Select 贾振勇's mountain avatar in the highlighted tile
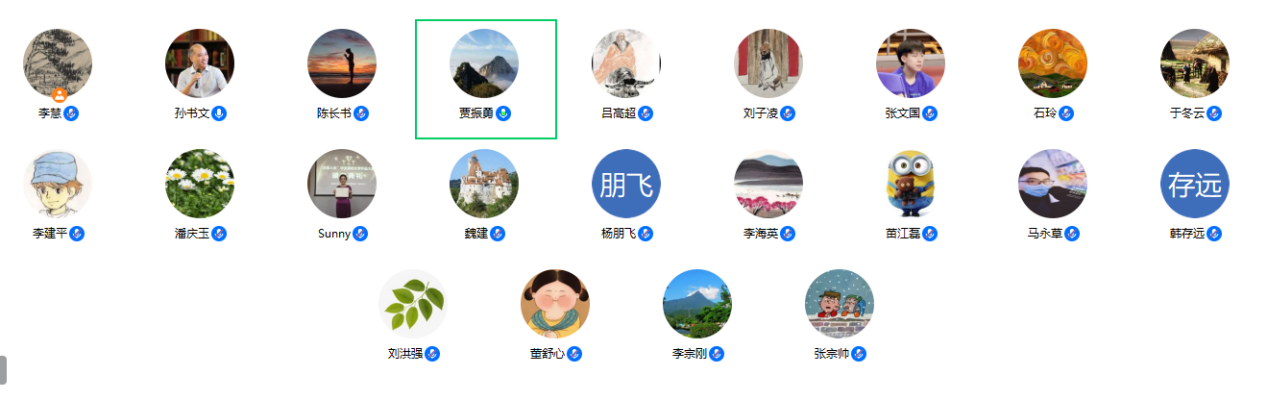 point(484,63)
